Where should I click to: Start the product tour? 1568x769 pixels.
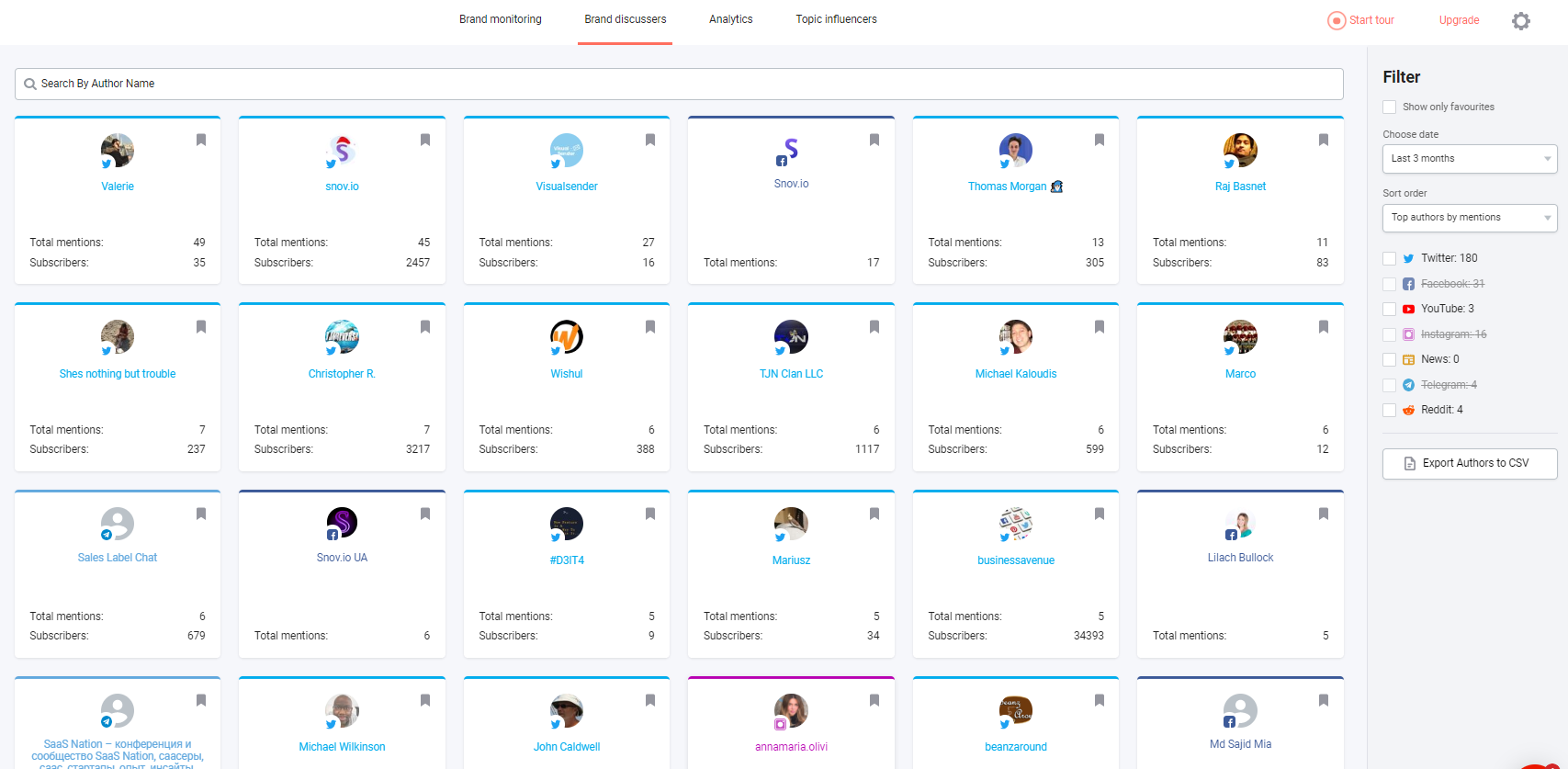click(1361, 20)
